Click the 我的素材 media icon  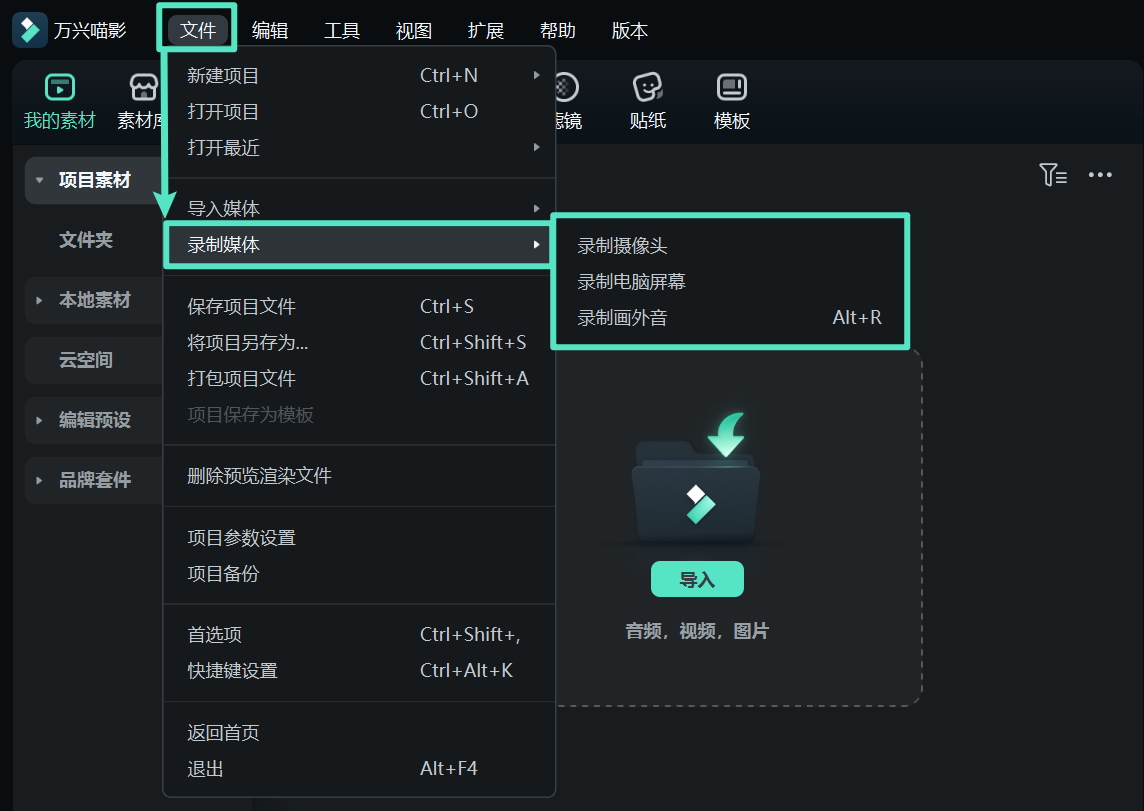click(x=58, y=88)
